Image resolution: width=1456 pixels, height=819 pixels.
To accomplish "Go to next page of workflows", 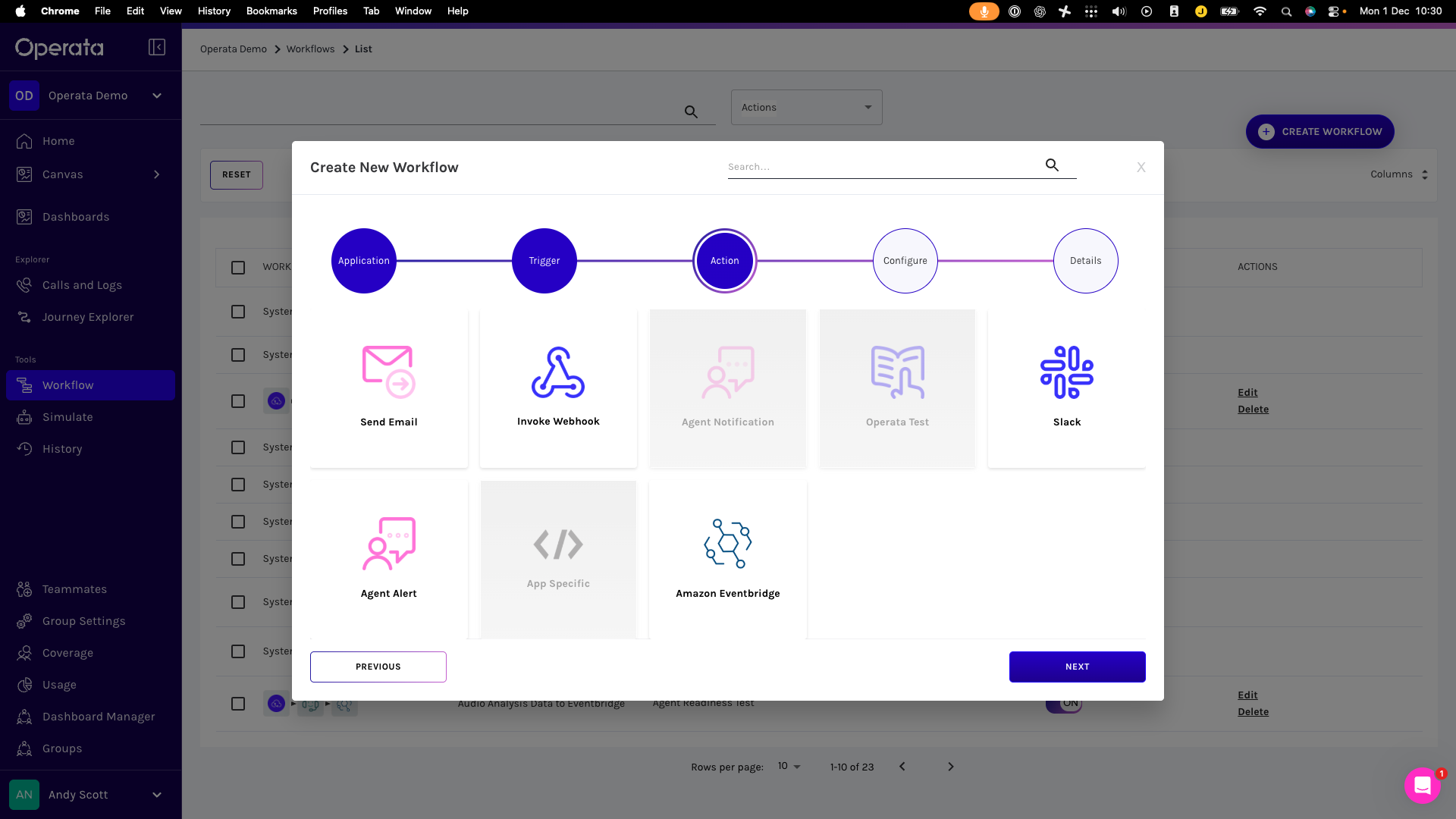I will pos(951,767).
